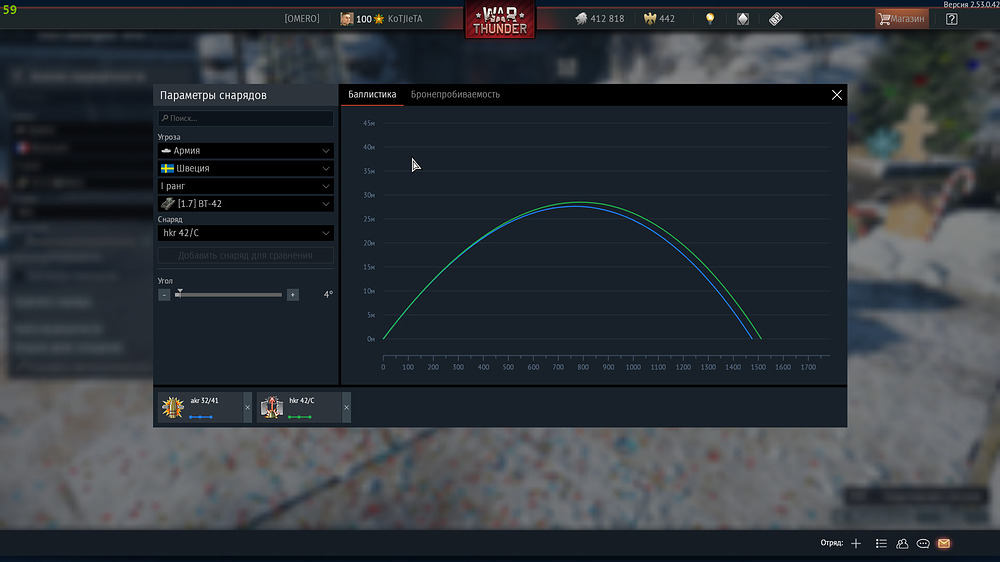1000x562 pixels.
Task: Click the lightbulb icon in top bar
Action: (710, 19)
